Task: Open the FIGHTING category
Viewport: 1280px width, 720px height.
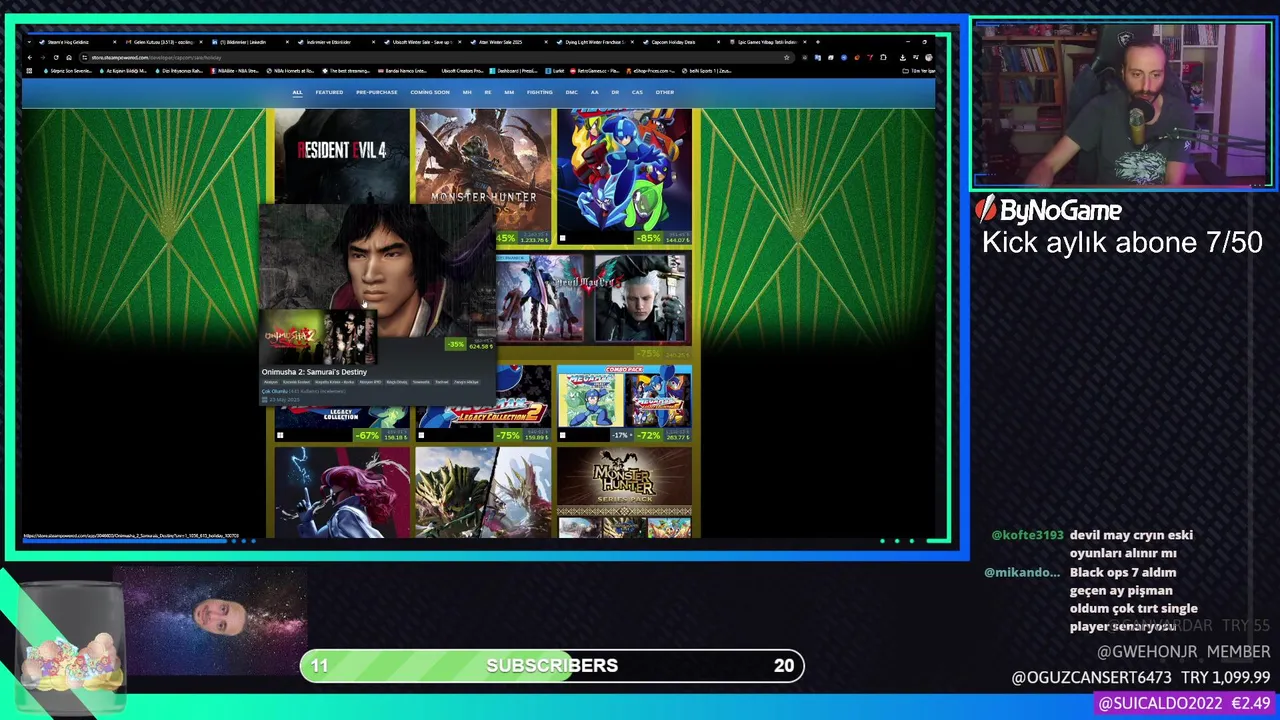Action: (540, 92)
